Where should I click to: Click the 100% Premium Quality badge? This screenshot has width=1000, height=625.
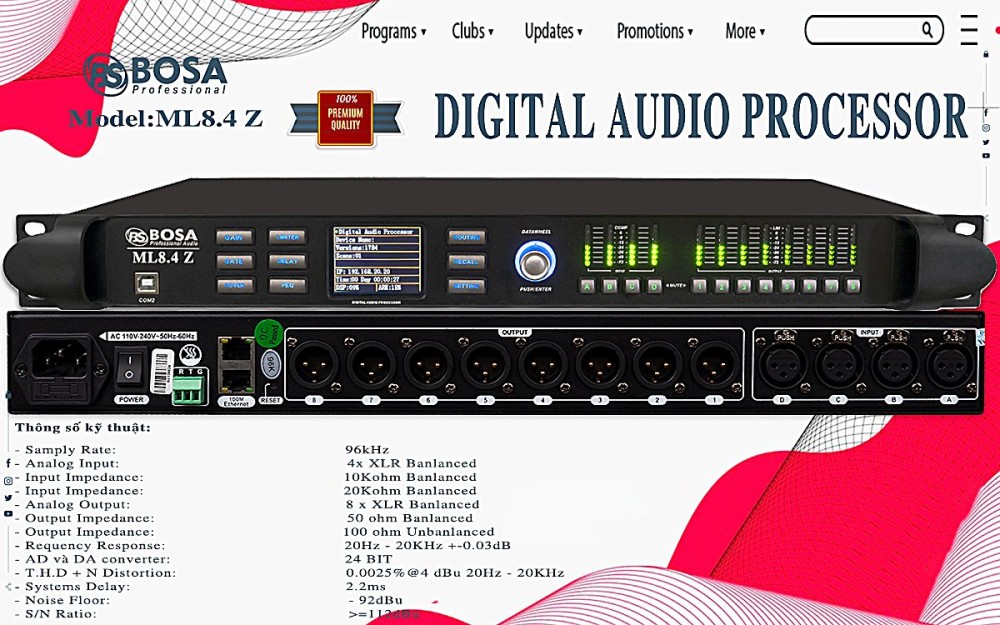[x=346, y=118]
